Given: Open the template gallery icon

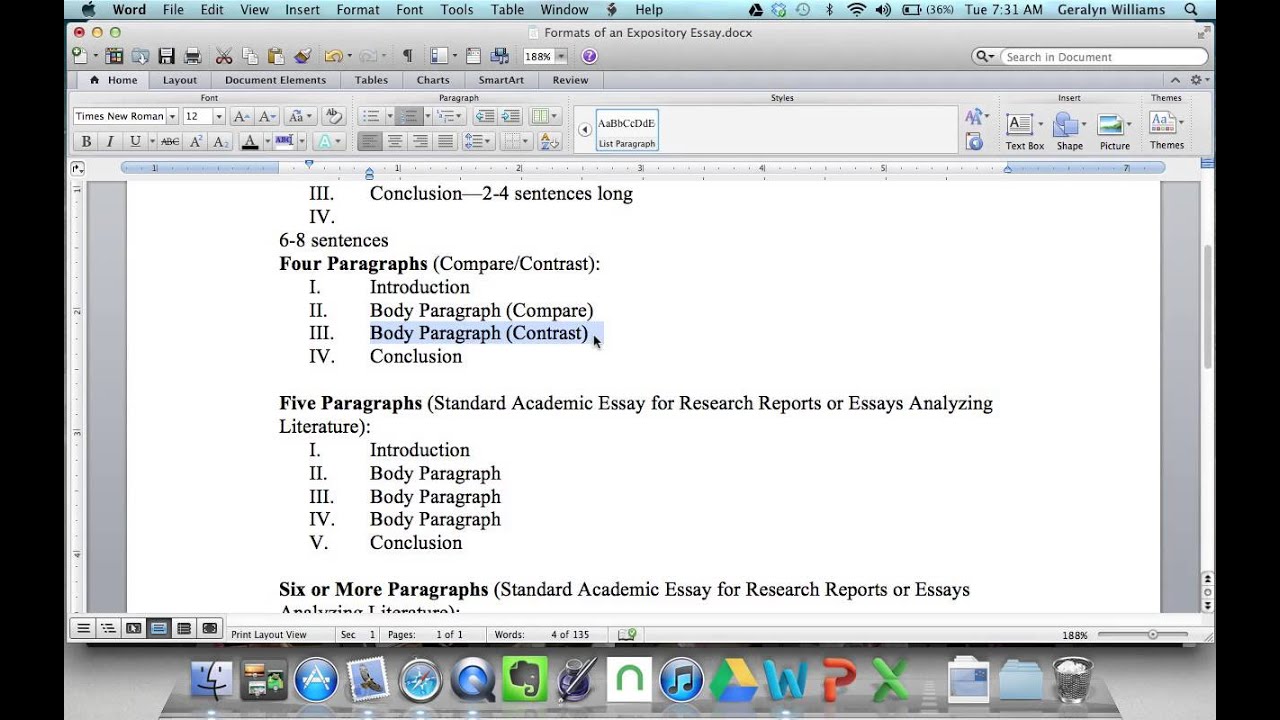Looking at the screenshot, I should coord(114,56).
